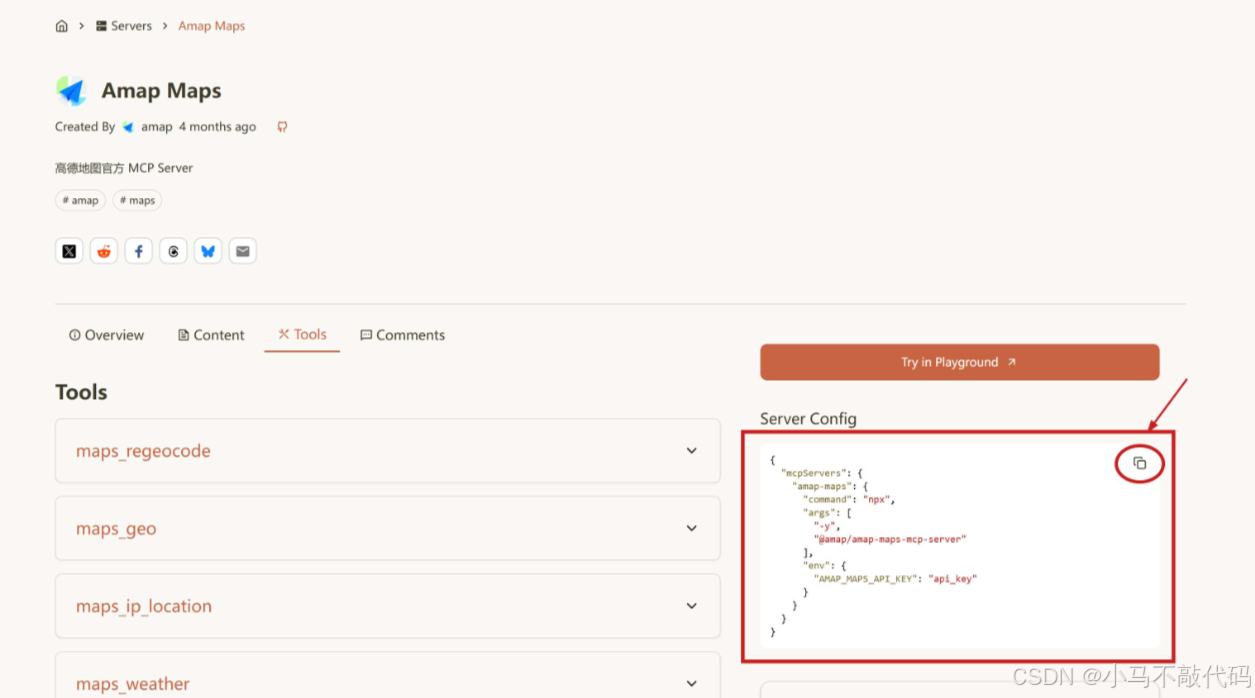Visit the amap creator profile
This screenshot has height=698, width=1255.
[147, 127]
